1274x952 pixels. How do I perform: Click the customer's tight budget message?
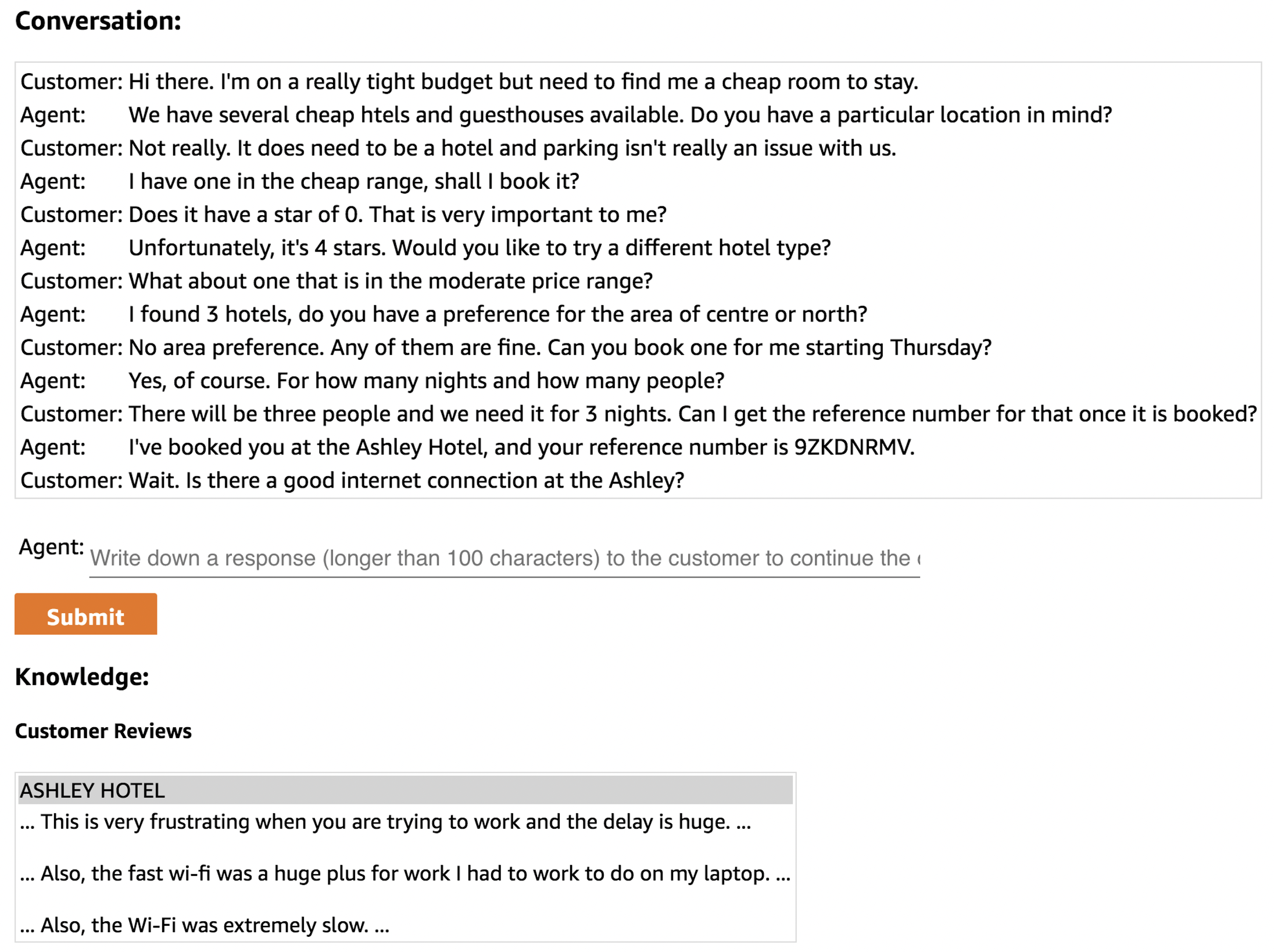[x=523, y=82]
